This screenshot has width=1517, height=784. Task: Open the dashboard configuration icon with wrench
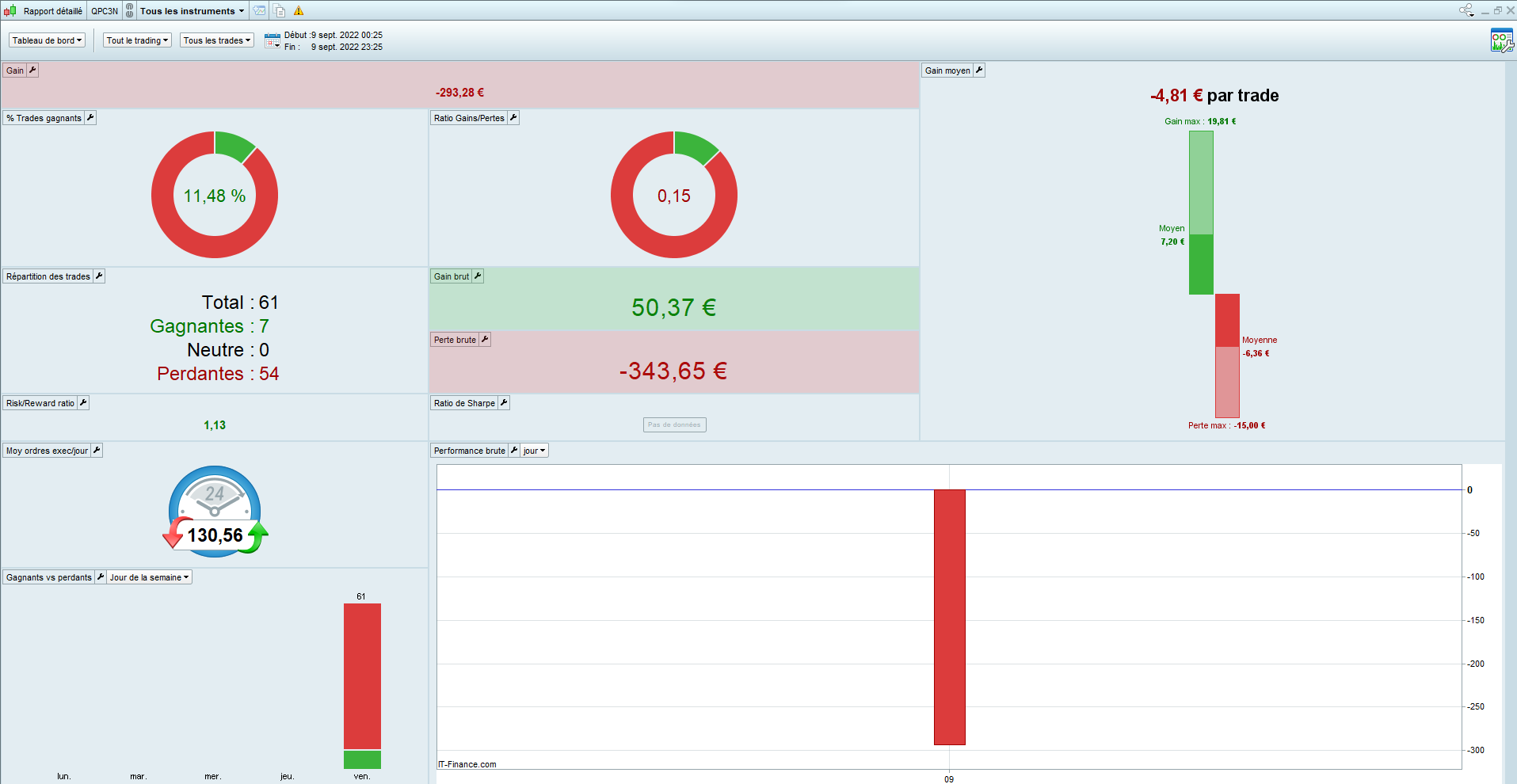[1501, 40]
